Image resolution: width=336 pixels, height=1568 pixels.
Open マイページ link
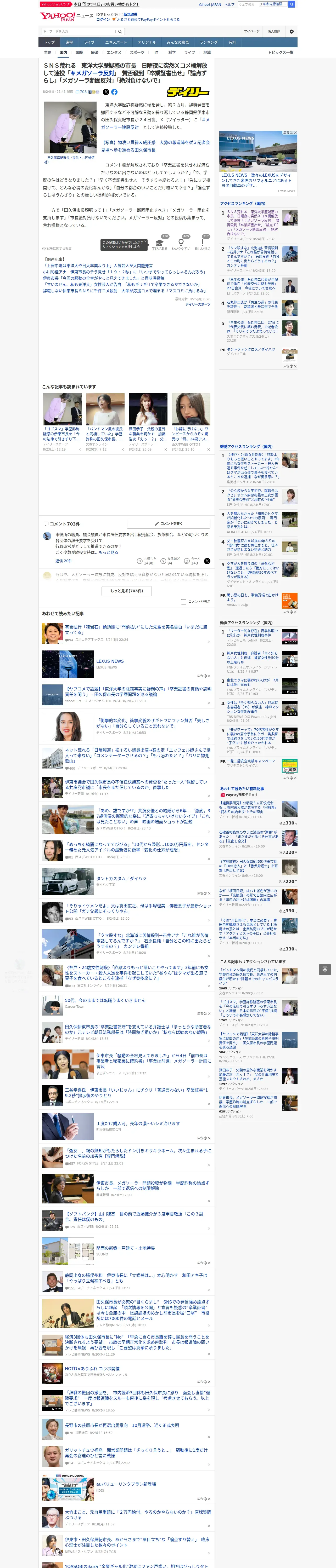[x=251, y=32]
